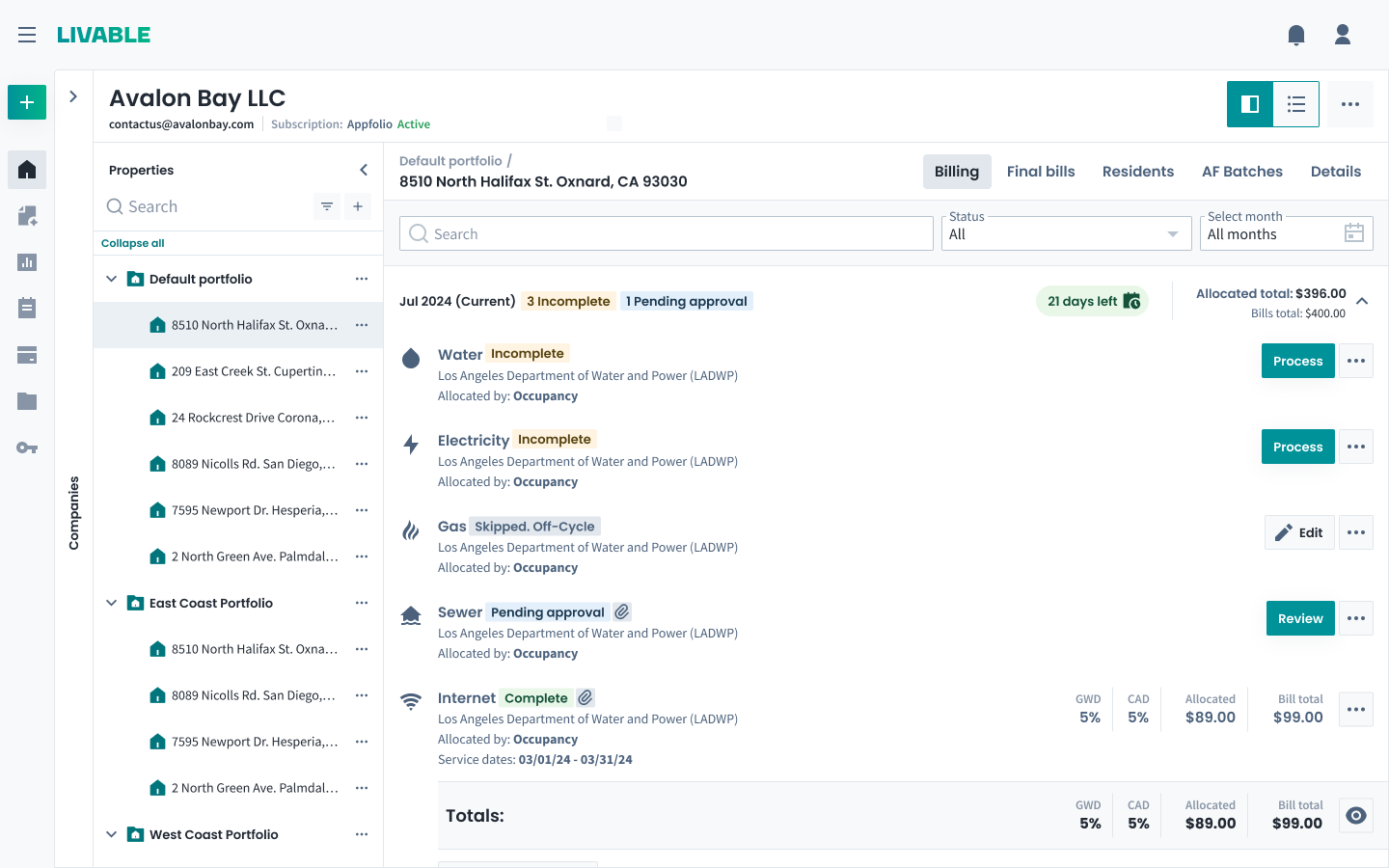Switch to list view
1389x868 pixels.
click(x=1296, y=104)
